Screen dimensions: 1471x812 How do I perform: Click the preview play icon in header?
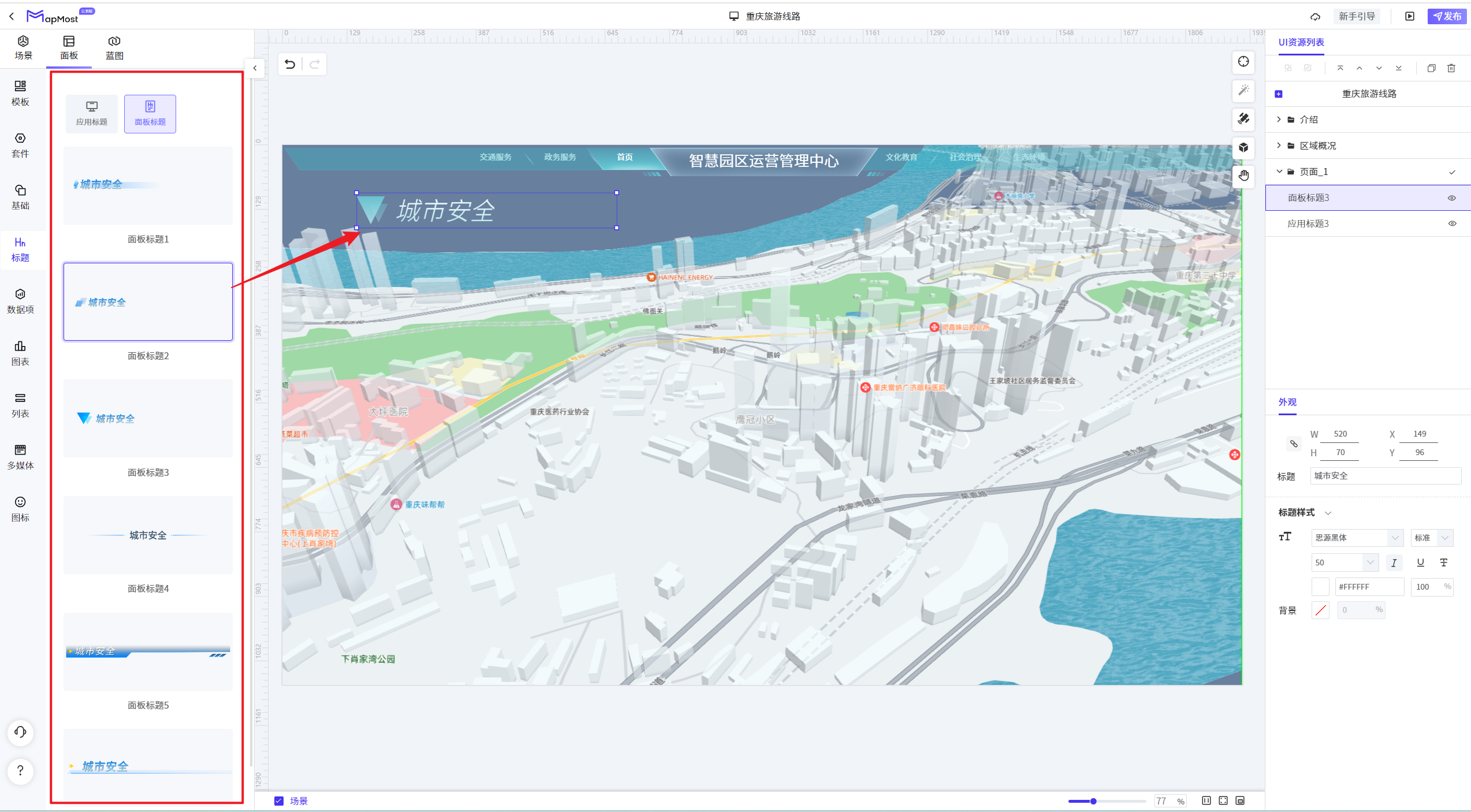(1410, 16)
